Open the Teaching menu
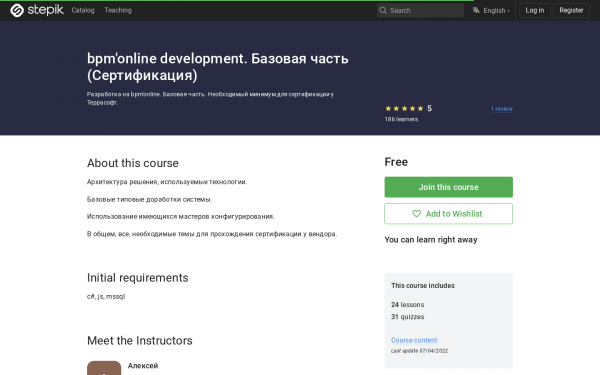The image size is (600, 375). (x=118, y=10)
